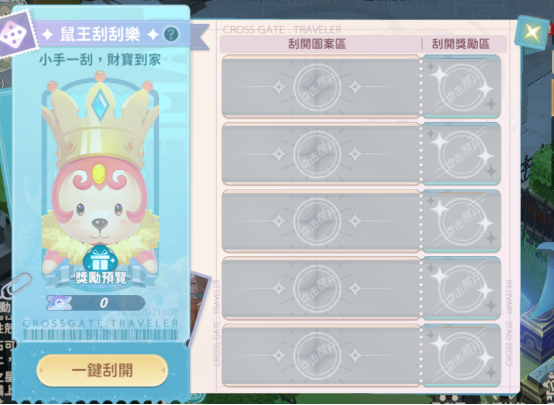The height and width of the screenshot is (405, 554).
Task: Scratch the fifth row pattern area
Action: (x=321, y=355)
